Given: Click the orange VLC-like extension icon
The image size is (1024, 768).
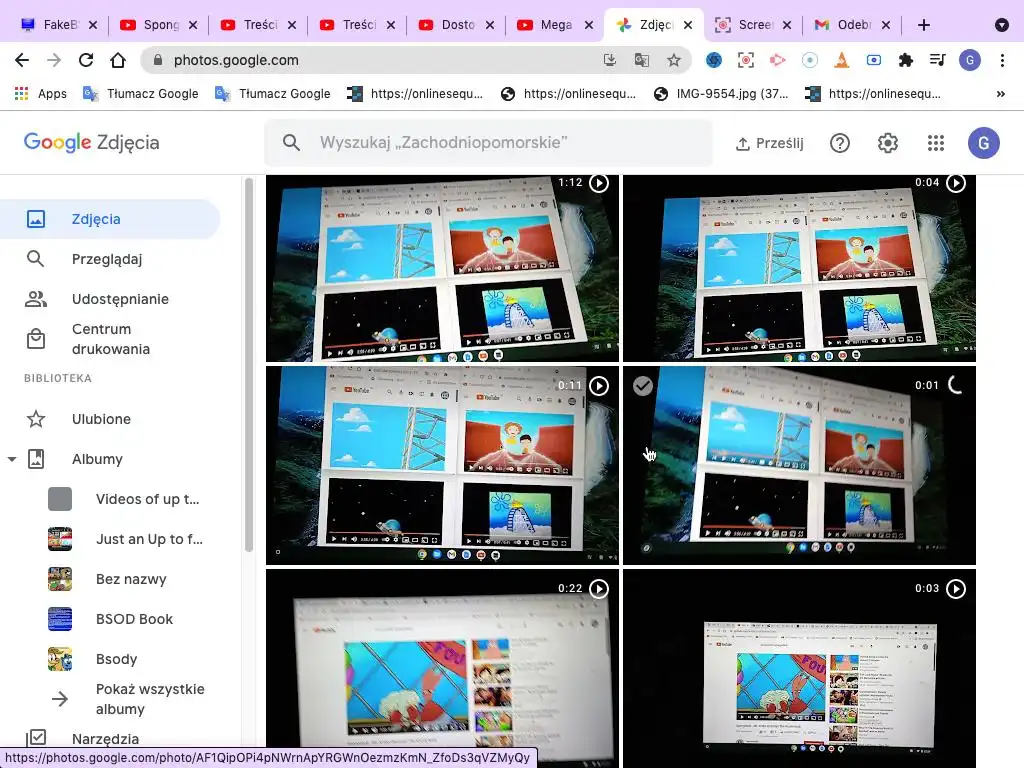Looking at the screenshot, I should (x=841, y=60).
